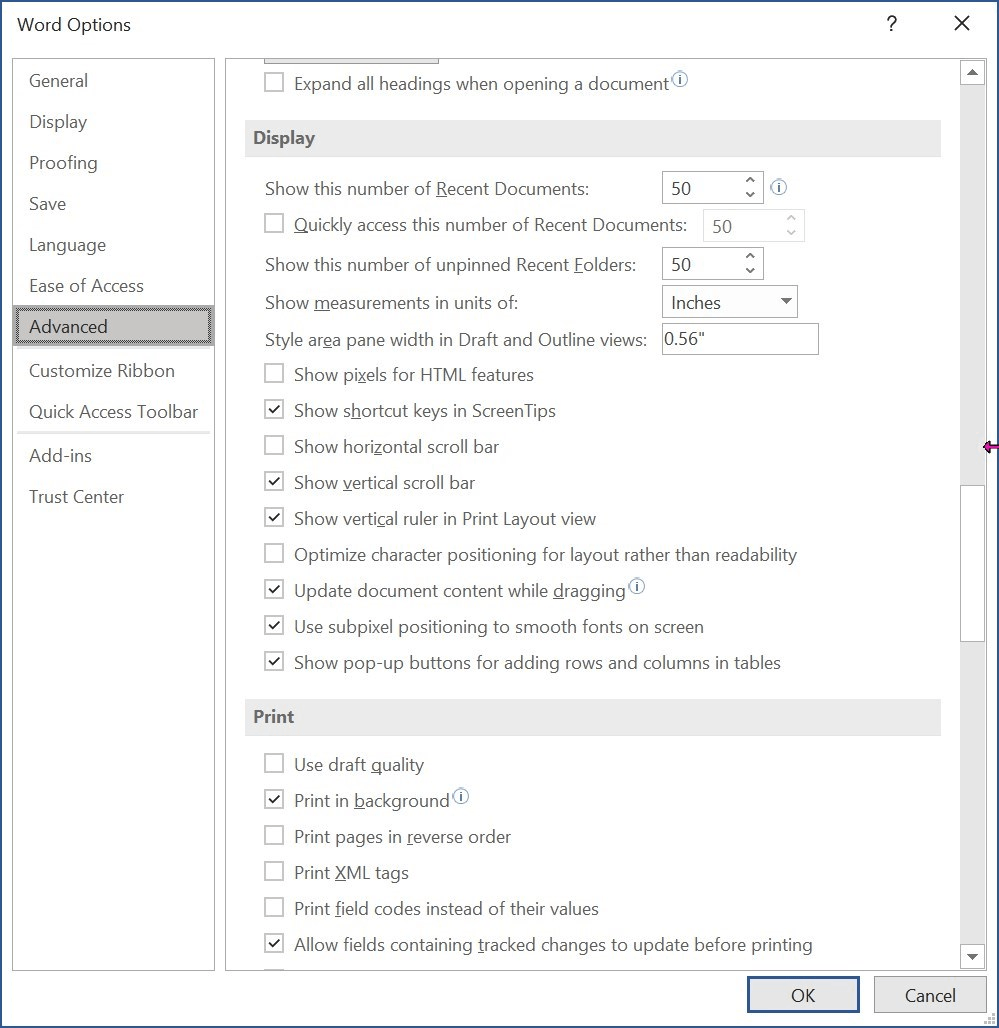Click the vertical scrollbar thumb
Viewport: 999px width, 1028px height.
973,563
